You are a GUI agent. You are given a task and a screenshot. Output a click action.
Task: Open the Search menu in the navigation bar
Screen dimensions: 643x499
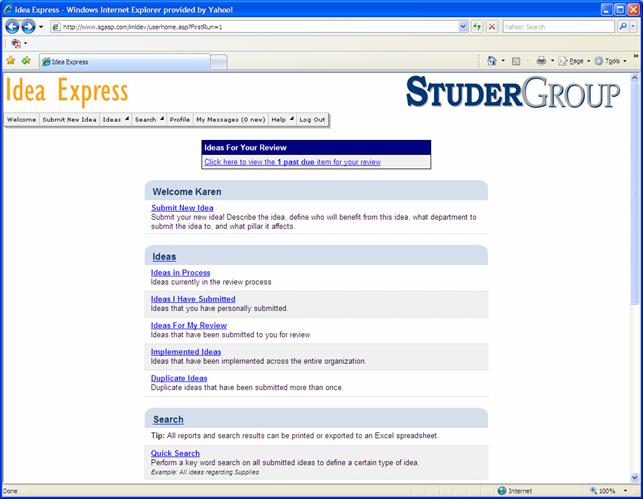point(149,119)
